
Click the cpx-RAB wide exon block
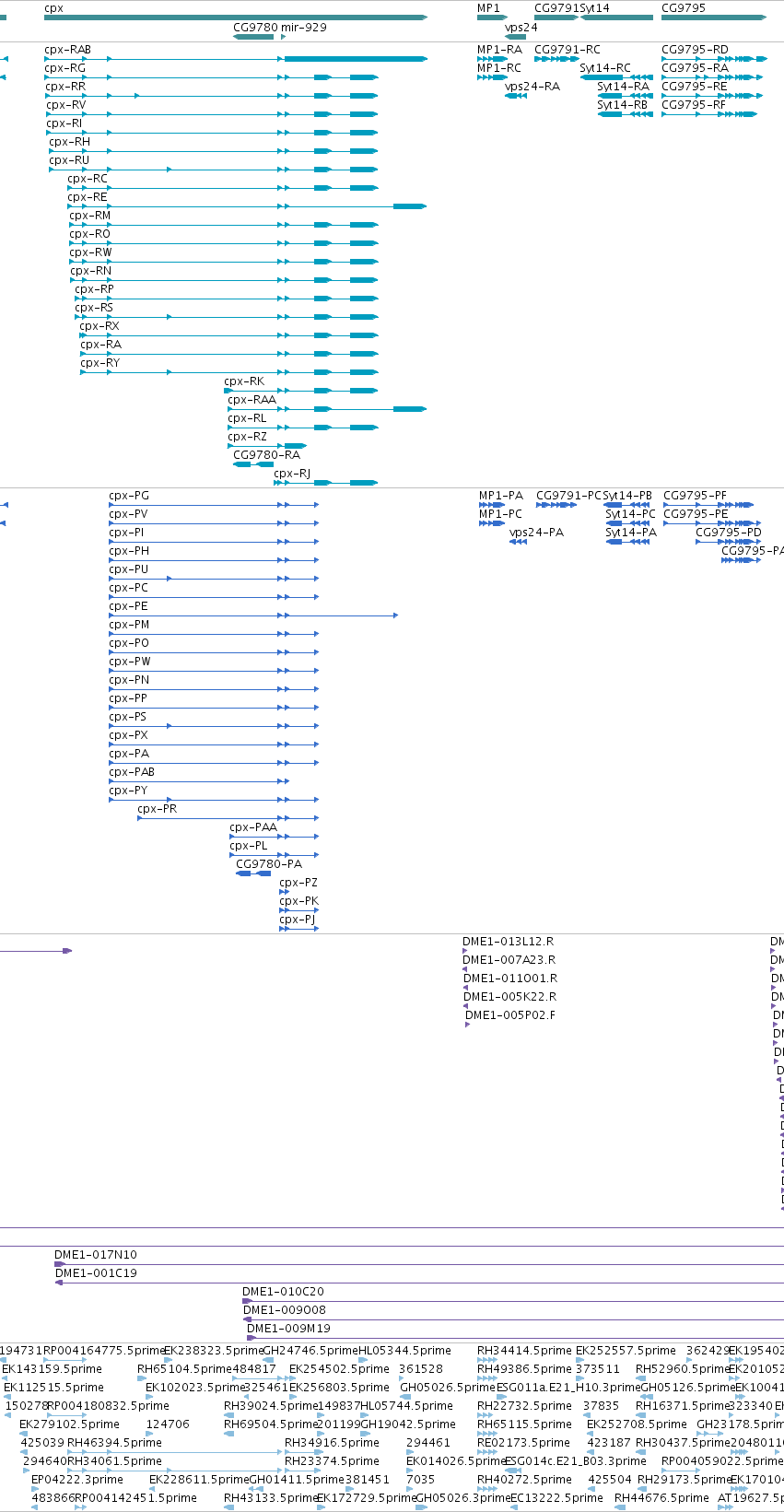coord(356,59)
